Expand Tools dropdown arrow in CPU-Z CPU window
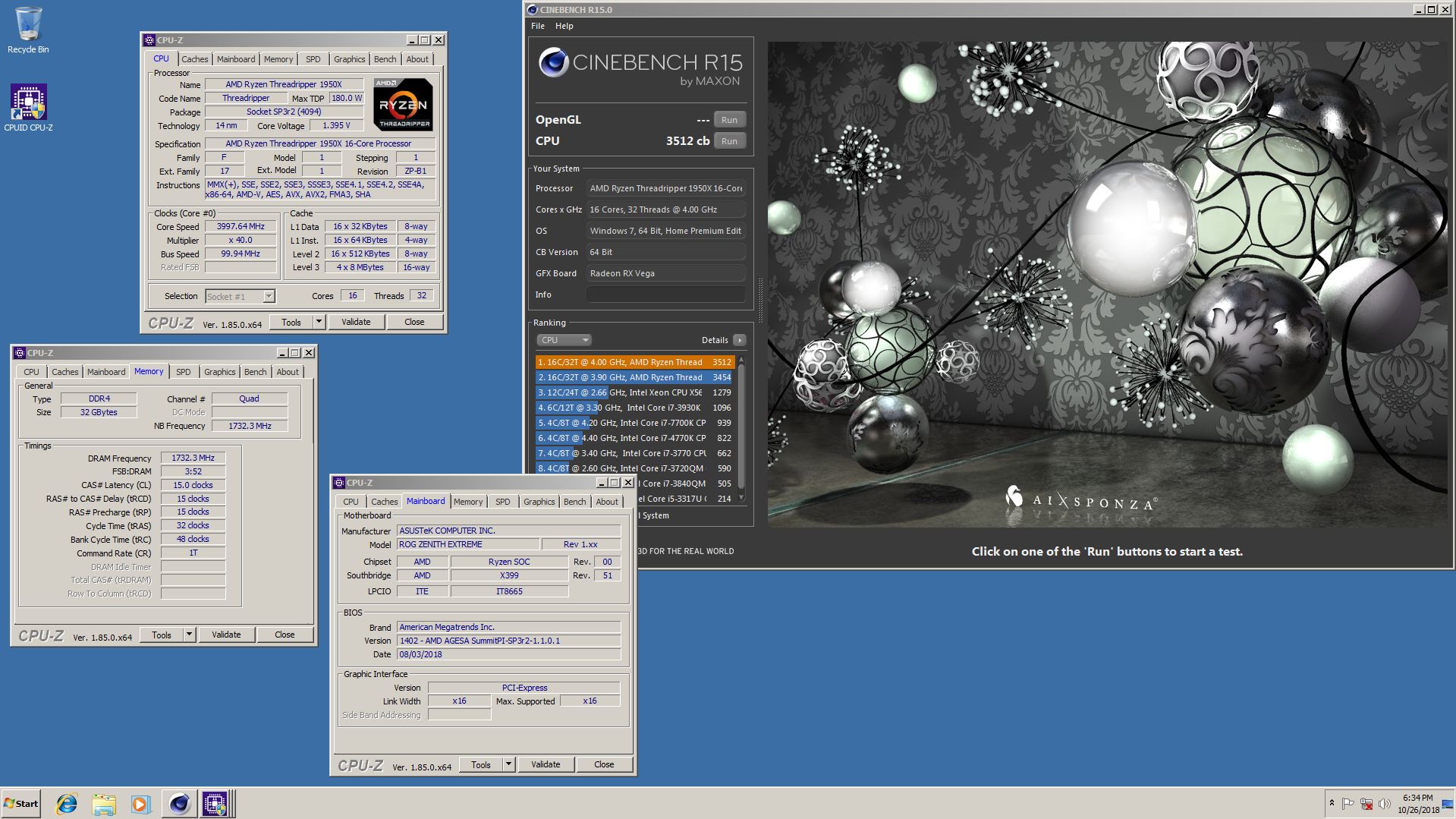This screenshot has height=819, width=1456. 319,322
